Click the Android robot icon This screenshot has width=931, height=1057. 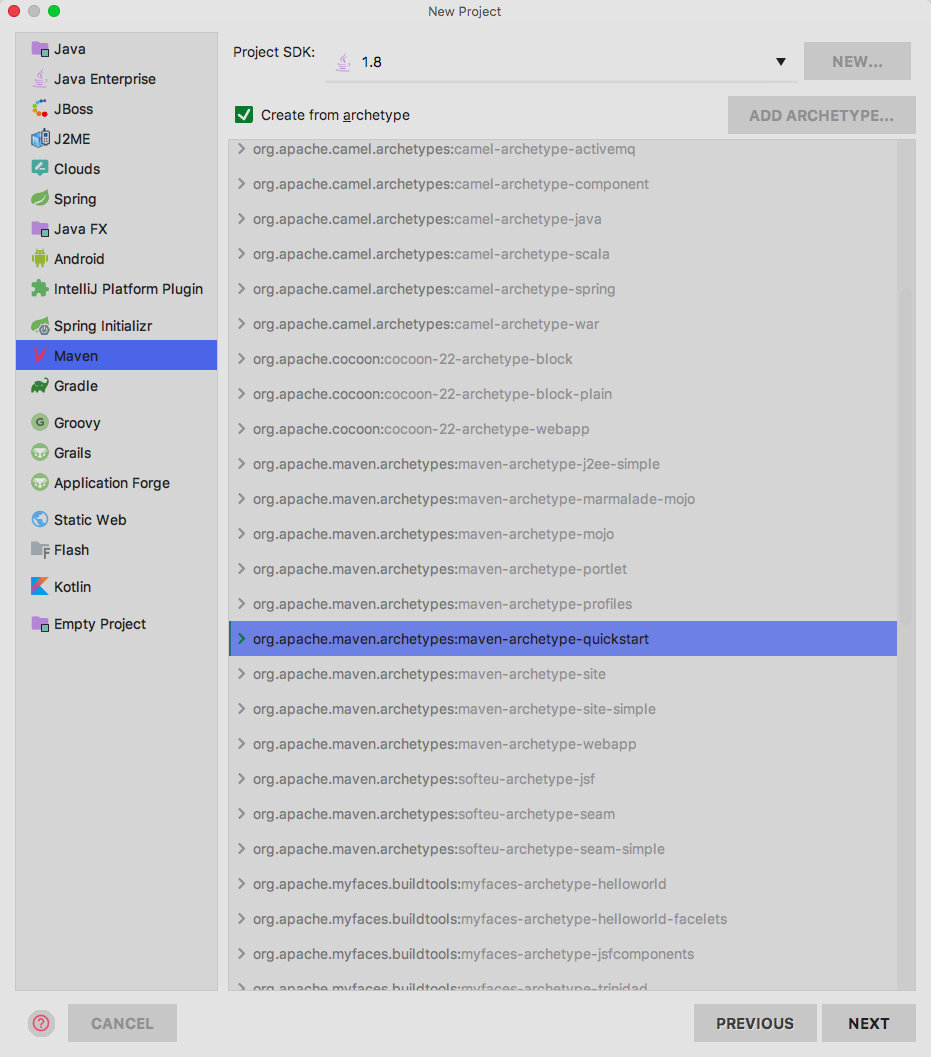(x=40, y=259)
